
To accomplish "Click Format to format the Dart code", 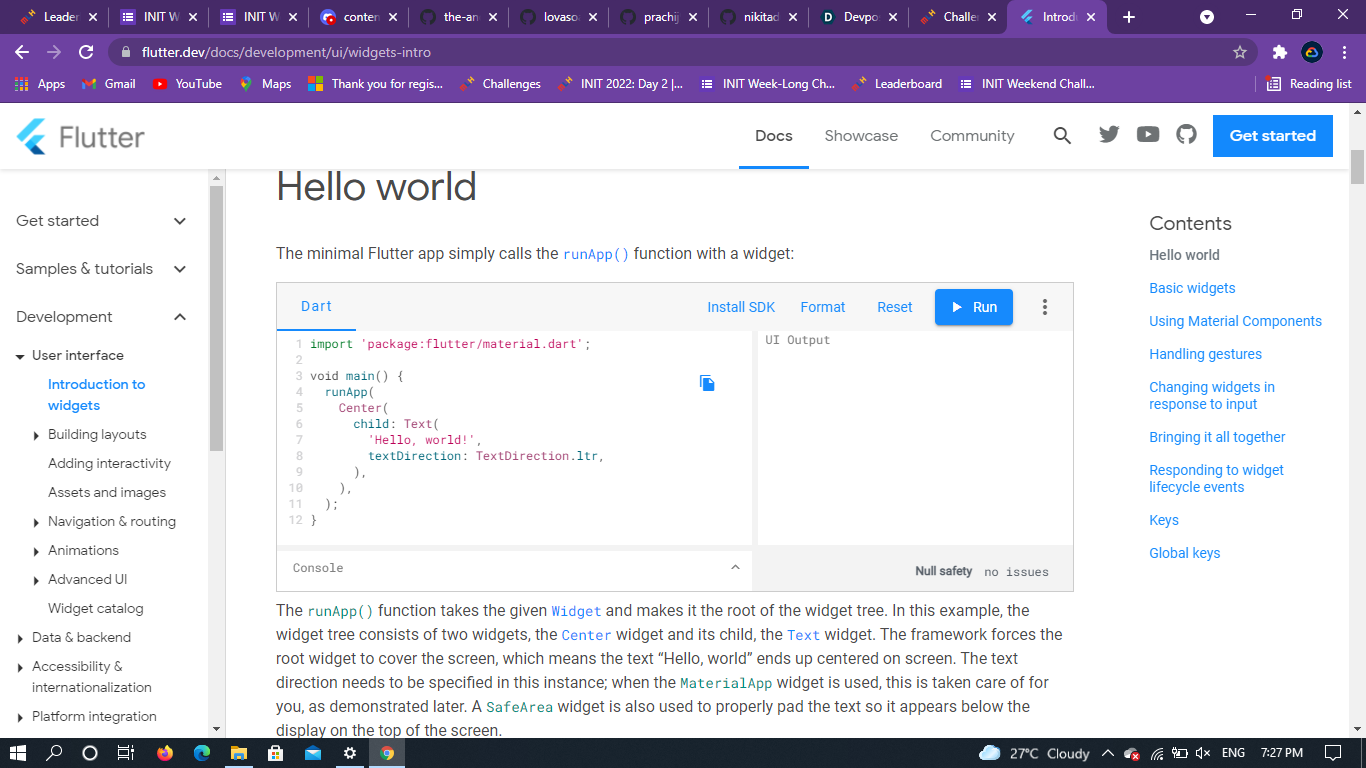I will click(x=822, y=307).
